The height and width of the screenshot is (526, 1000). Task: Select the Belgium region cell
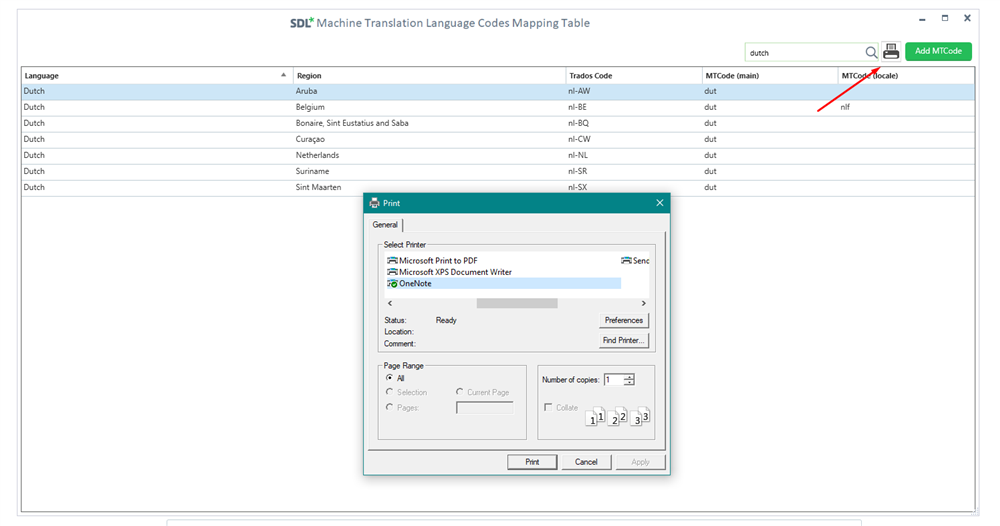[429, 107]
